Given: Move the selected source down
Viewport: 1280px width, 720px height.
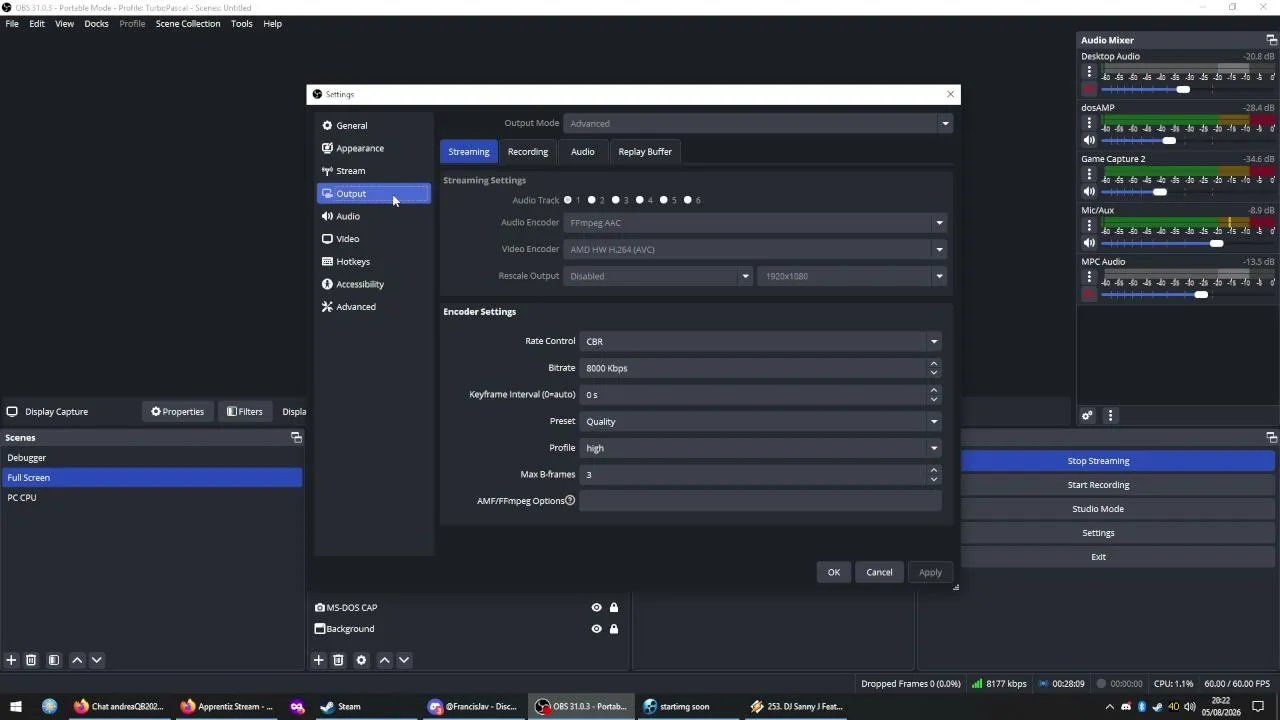Looking at the screenshot, I should pyautogui.click(x=404, y=660).
